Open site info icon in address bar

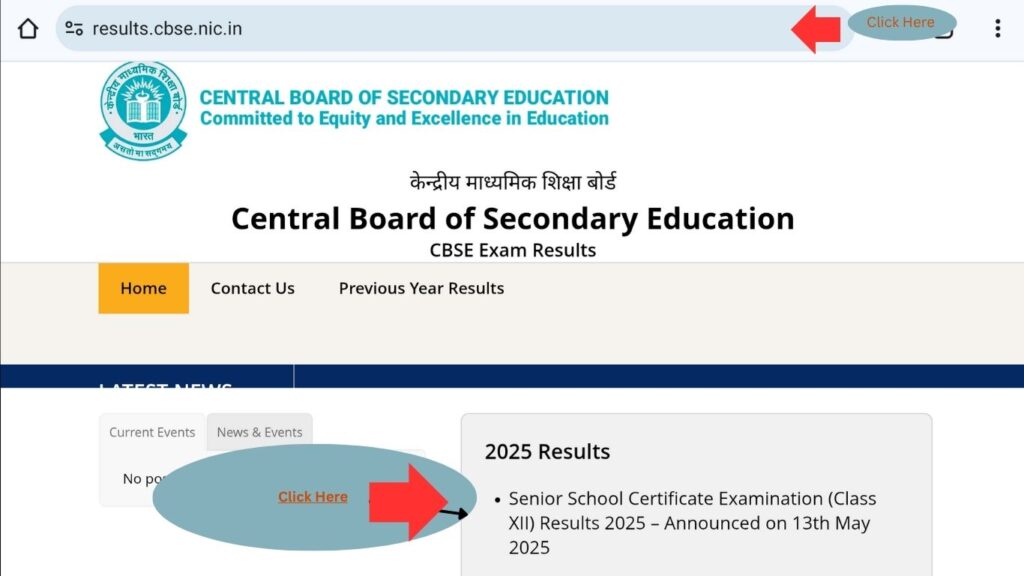[74, 28]
